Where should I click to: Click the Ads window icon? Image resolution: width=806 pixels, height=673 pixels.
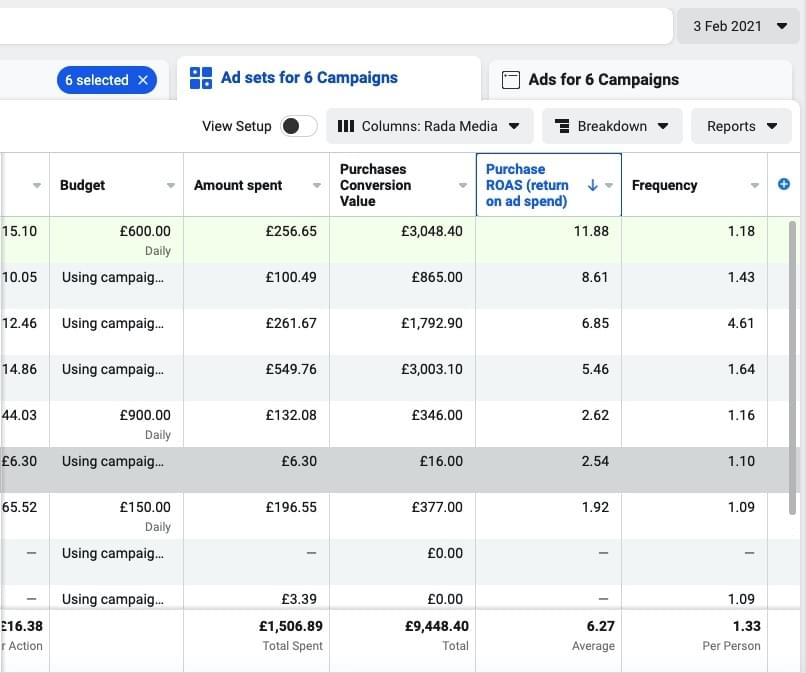point(511,80)
